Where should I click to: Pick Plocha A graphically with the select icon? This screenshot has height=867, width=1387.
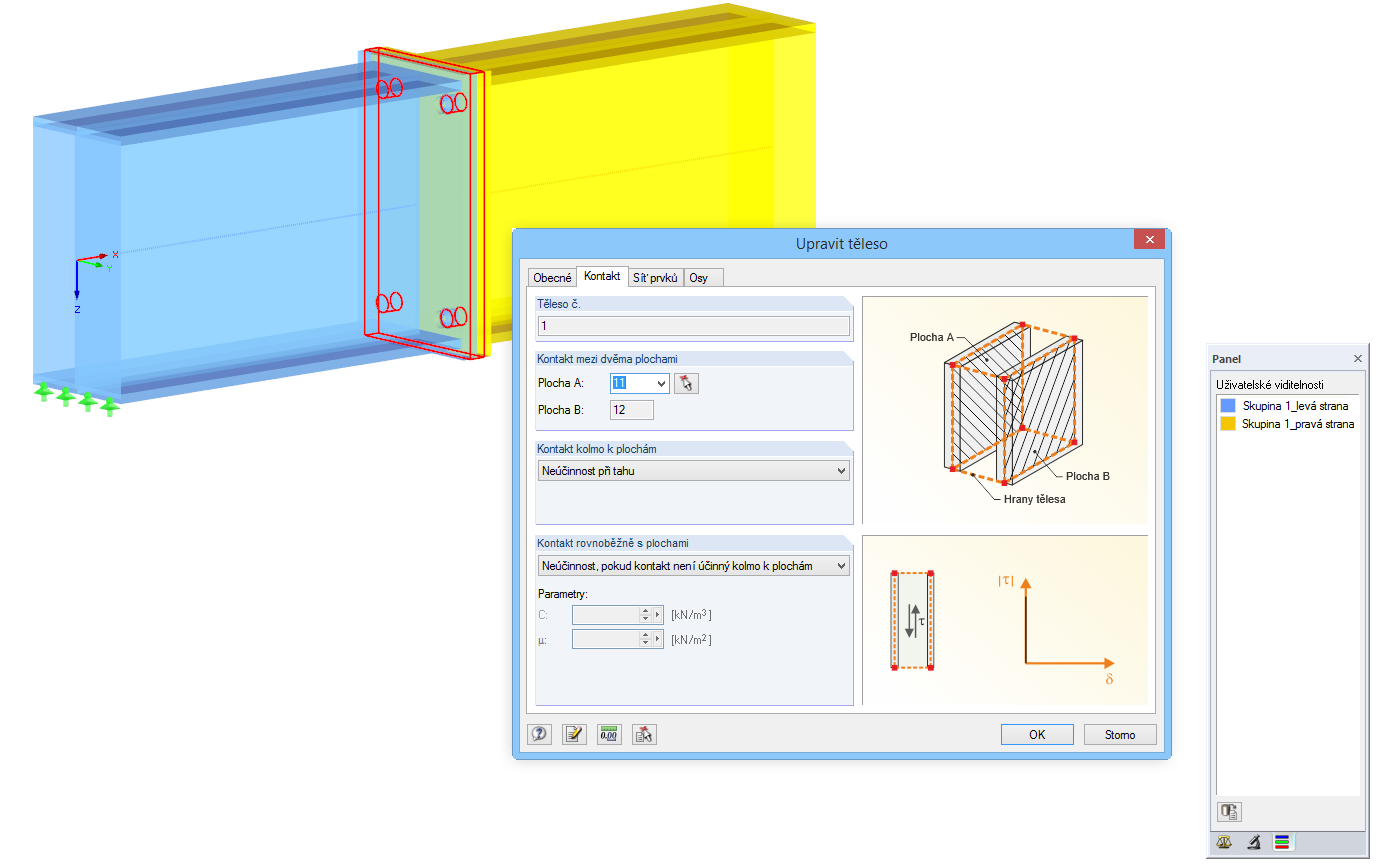click(686, 383)
